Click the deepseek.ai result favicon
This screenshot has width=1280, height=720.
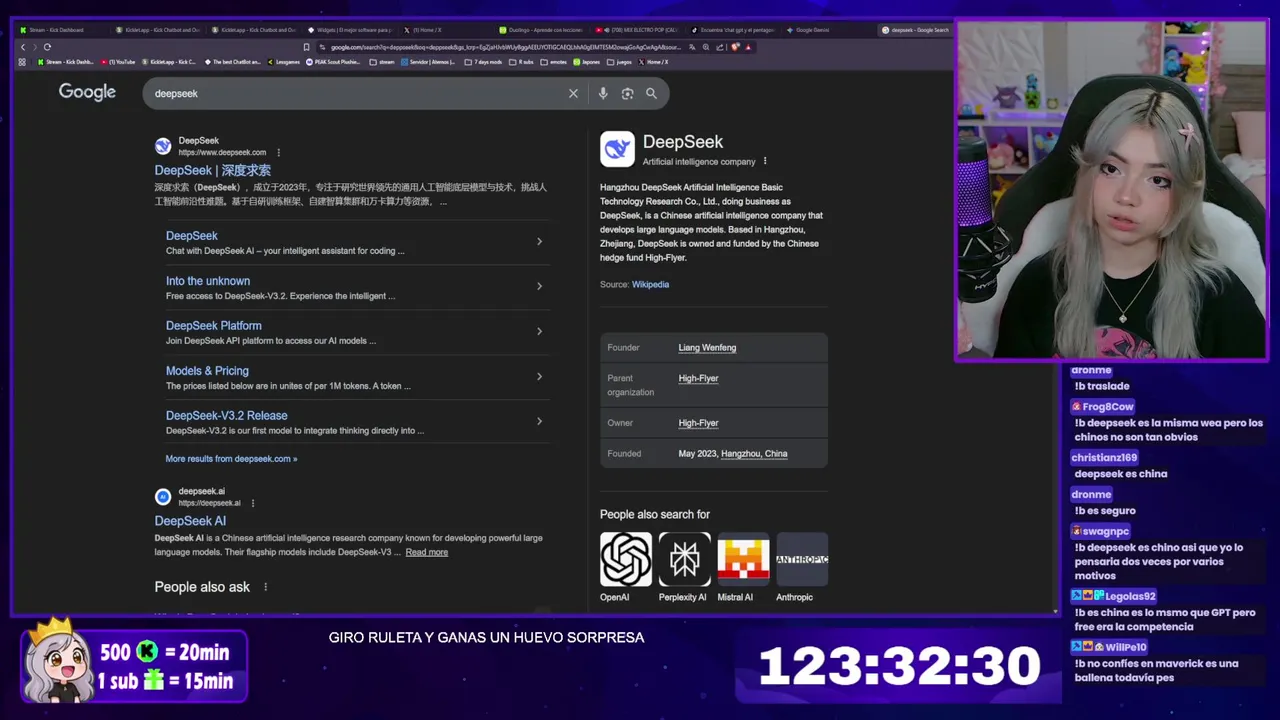163,497
